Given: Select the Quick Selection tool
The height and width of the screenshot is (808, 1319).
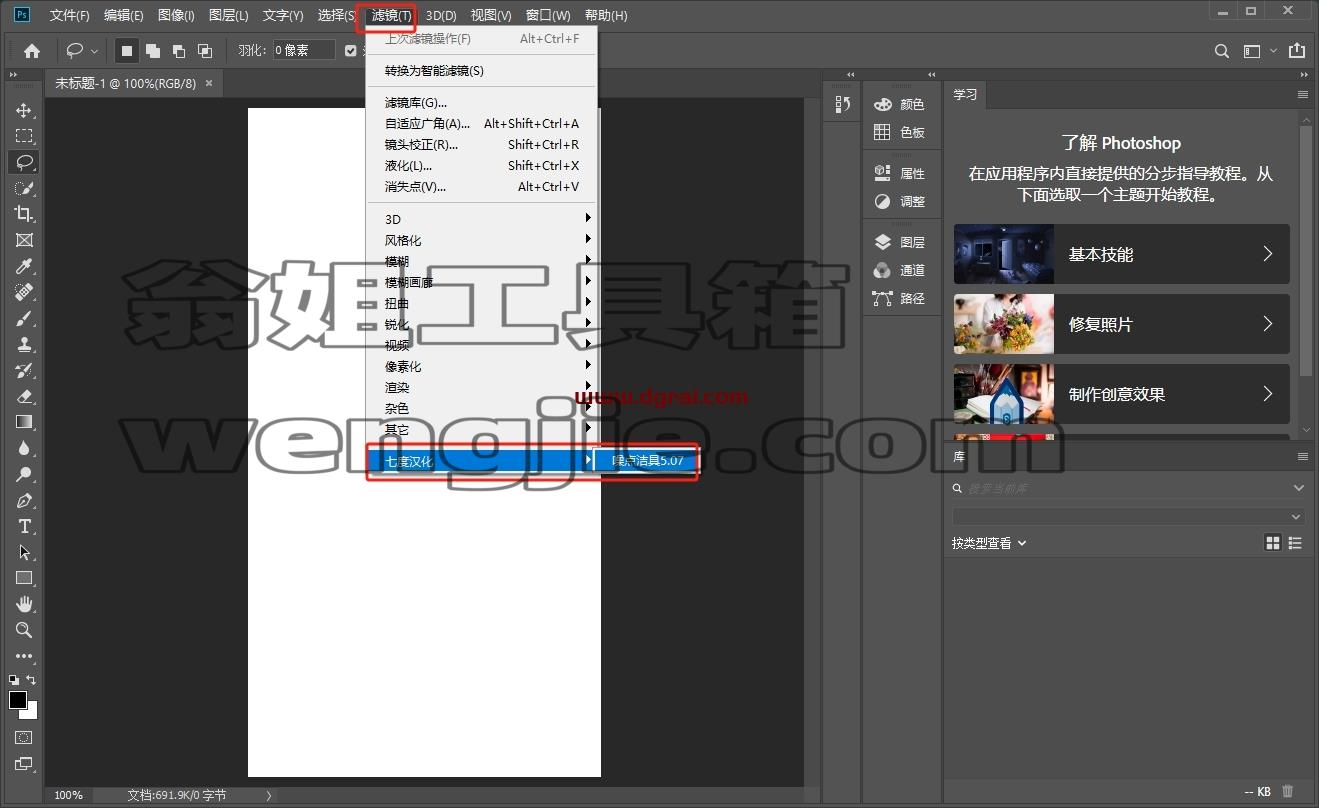Looking at the screenshot, I should (x=24, y=188).
